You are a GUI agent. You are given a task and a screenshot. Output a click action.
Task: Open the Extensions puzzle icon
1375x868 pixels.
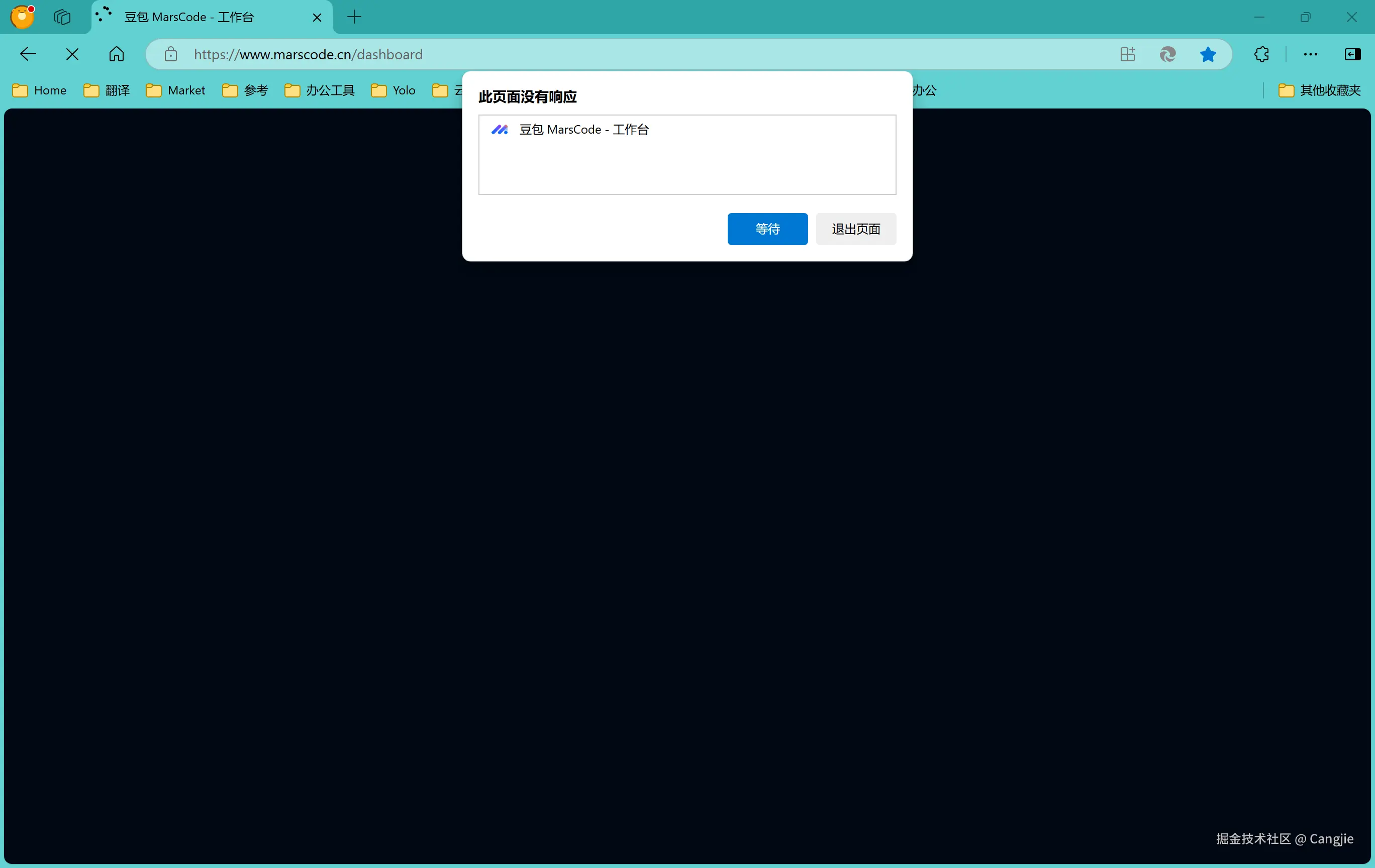pyautogui.click(x=1261, y=54)
